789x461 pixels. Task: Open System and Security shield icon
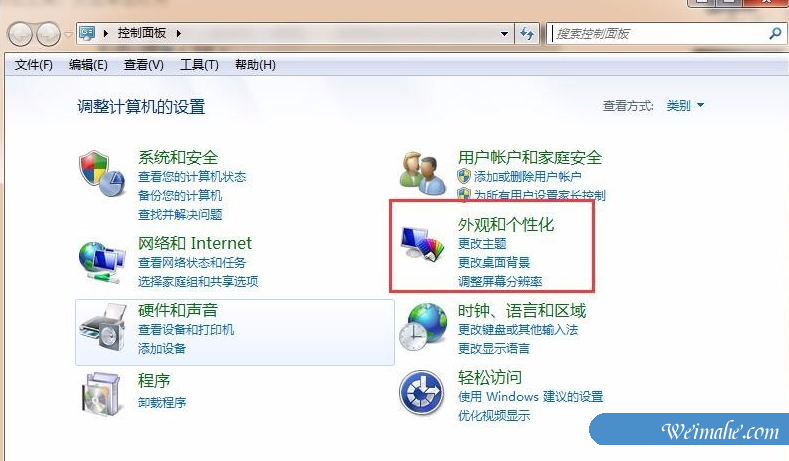click(102, 174)
